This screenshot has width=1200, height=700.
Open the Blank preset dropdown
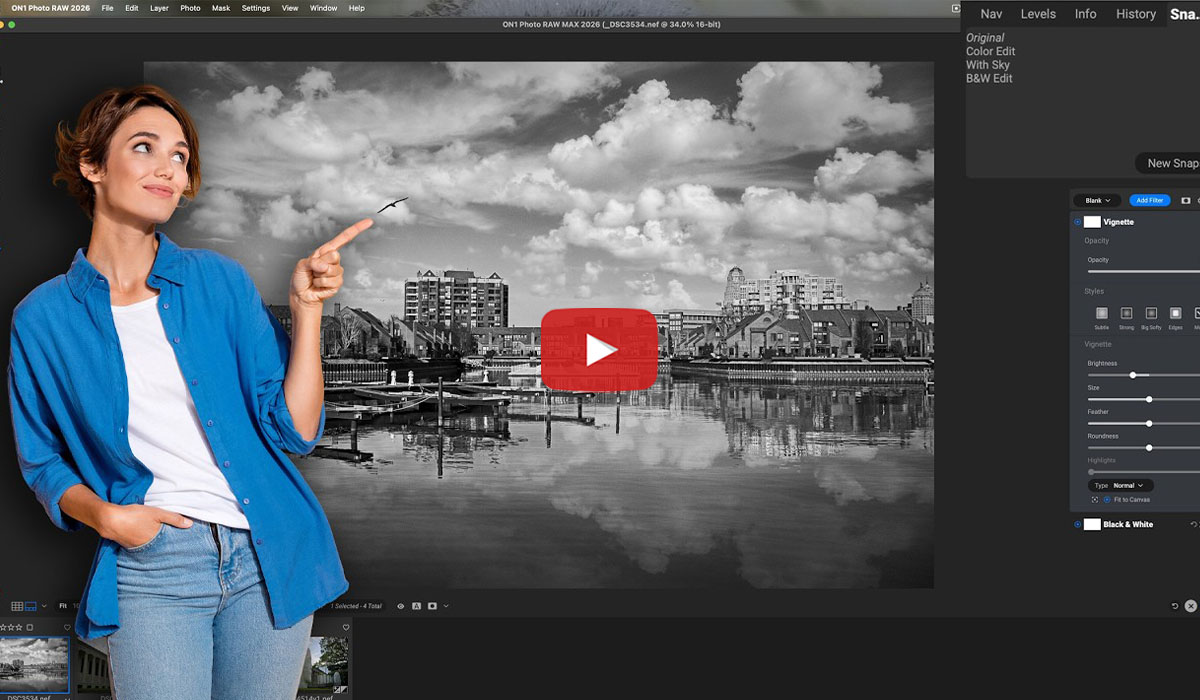pyautogui.click(x=1098, y=200)
